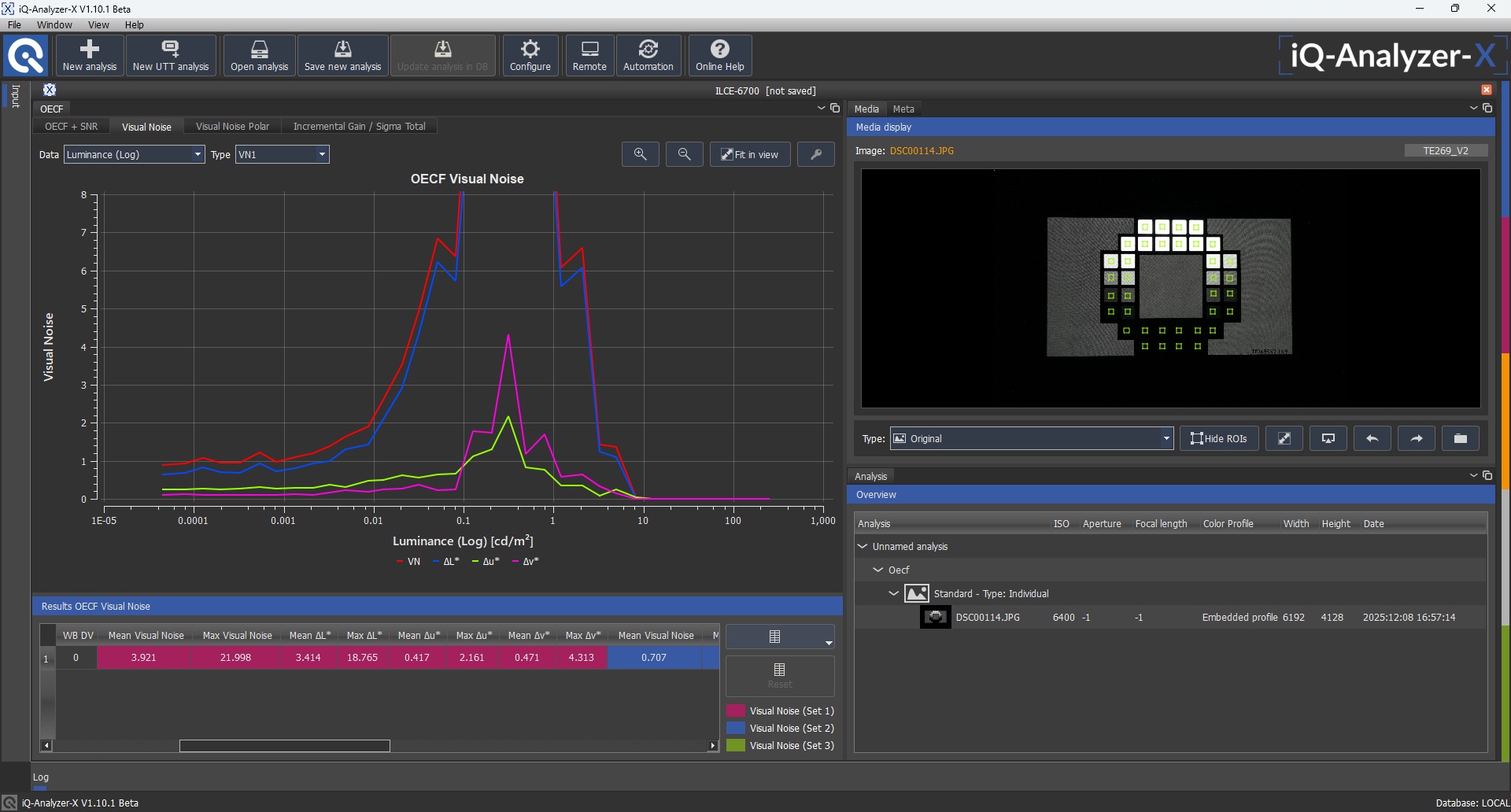
Task: Float the Media panel into a window
Action: click(1487, 109)
